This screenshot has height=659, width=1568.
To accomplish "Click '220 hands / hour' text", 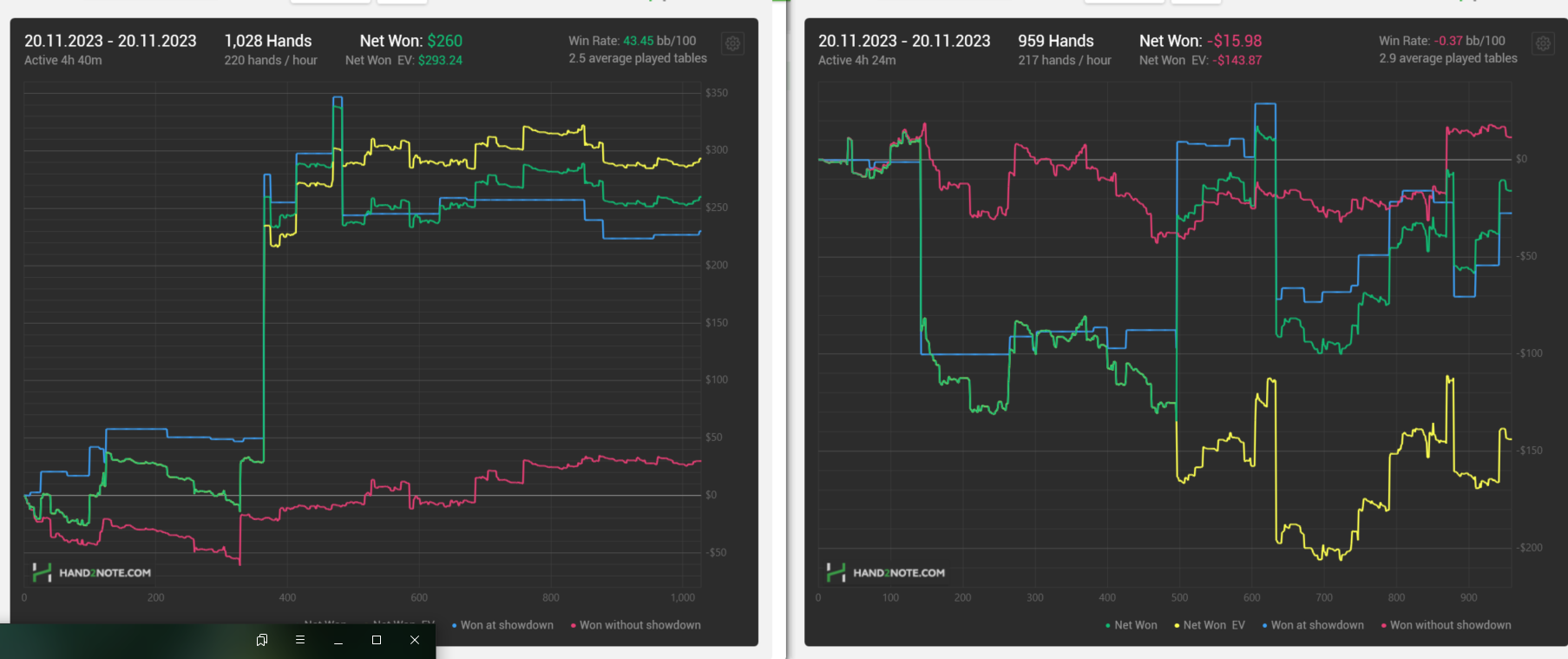I will pyautogui.click(x=271, y=60).
